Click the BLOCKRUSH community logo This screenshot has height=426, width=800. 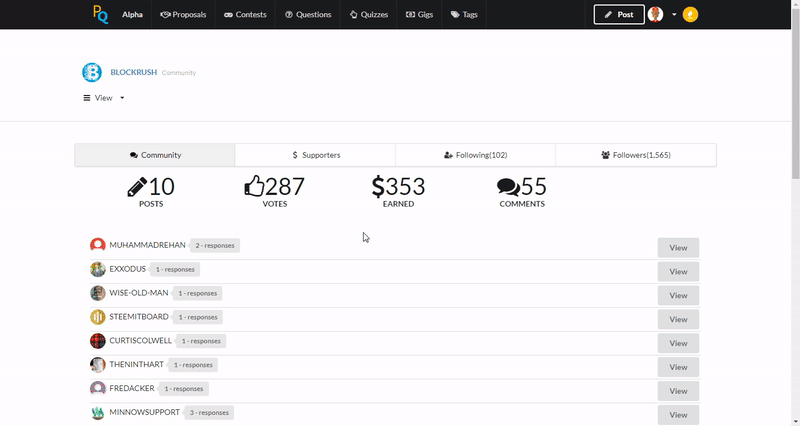[92, 72]
